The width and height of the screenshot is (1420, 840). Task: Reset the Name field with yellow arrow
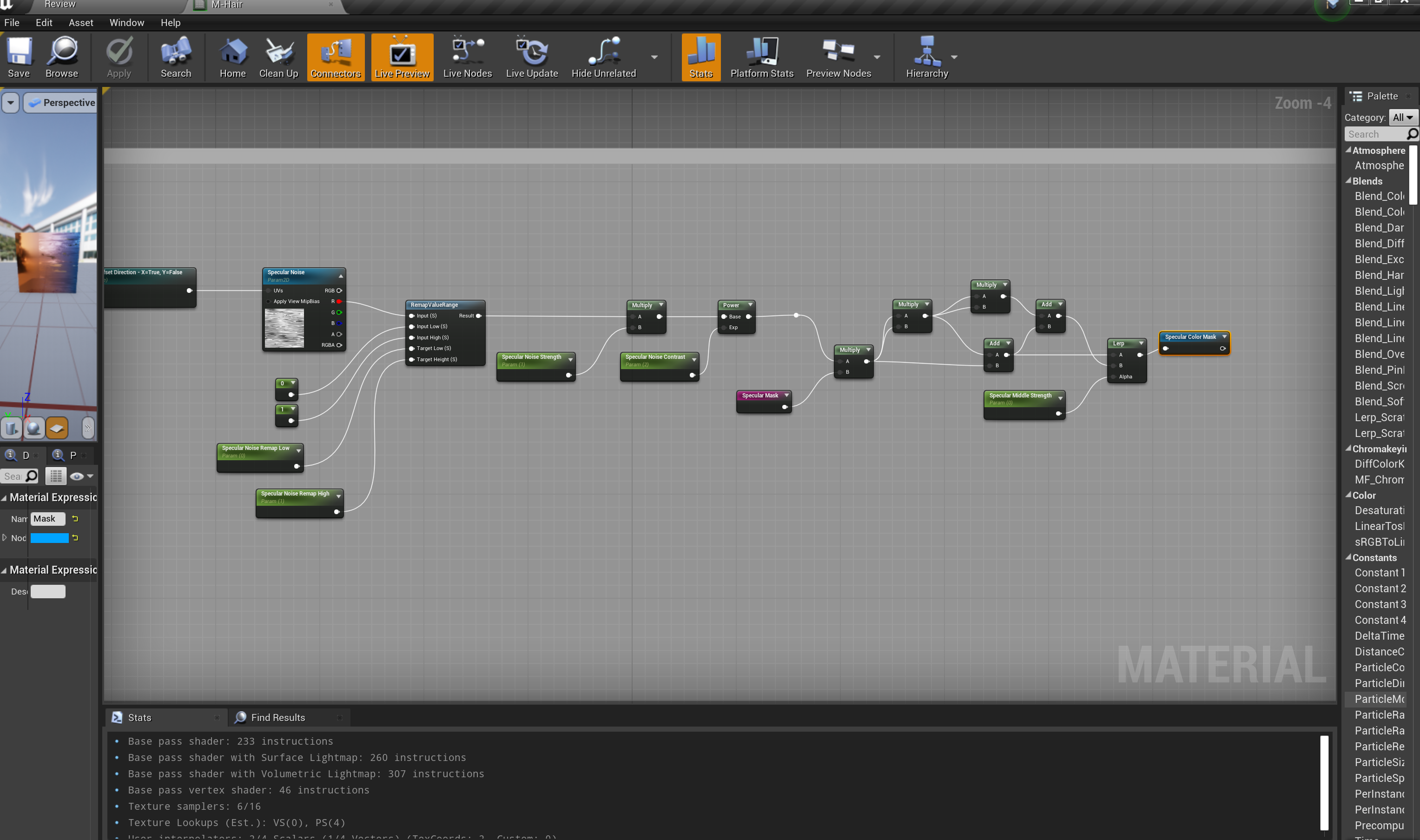[75, 518]
